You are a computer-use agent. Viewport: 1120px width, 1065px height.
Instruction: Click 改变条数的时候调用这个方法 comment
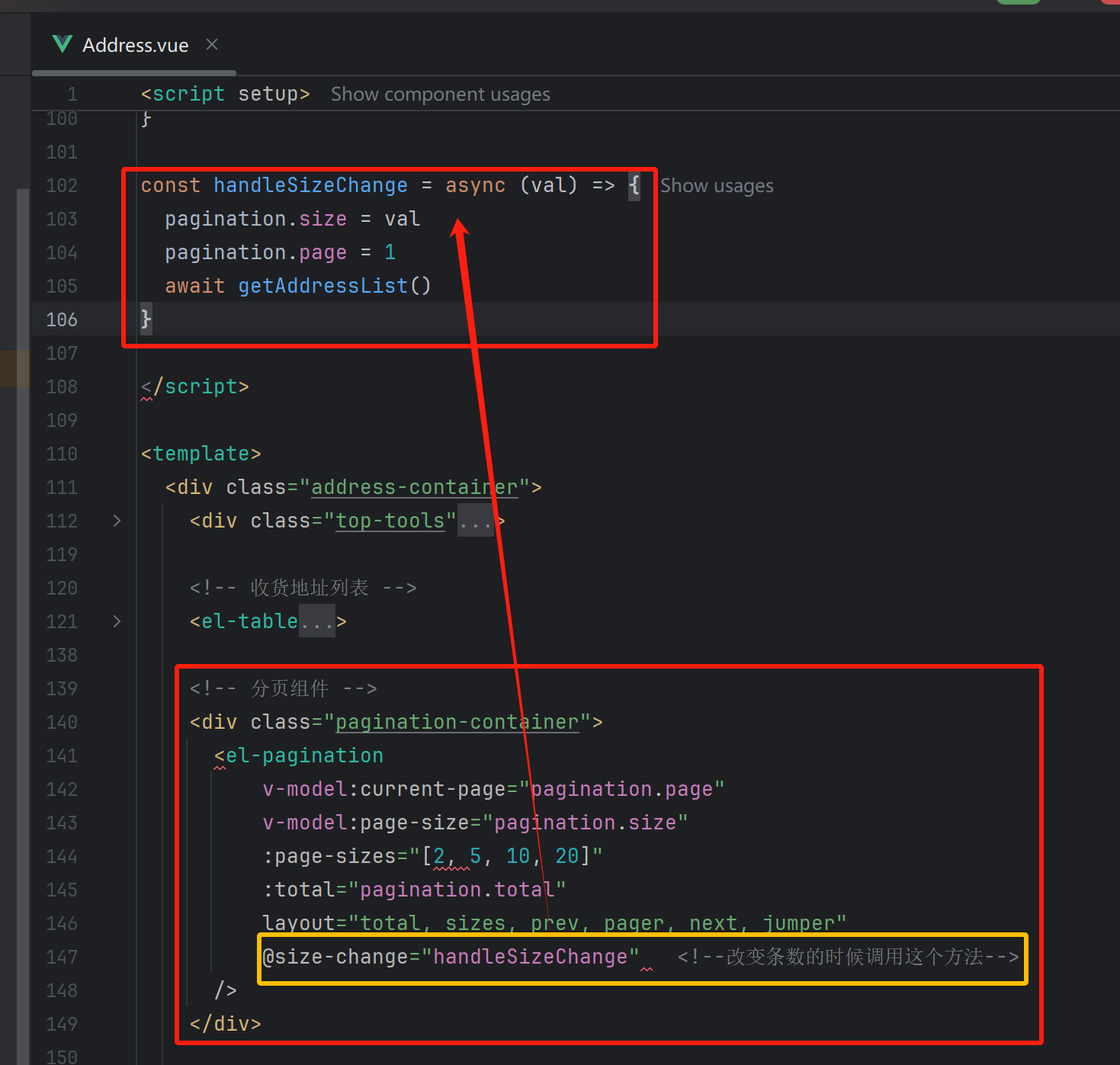pos(849,957)
